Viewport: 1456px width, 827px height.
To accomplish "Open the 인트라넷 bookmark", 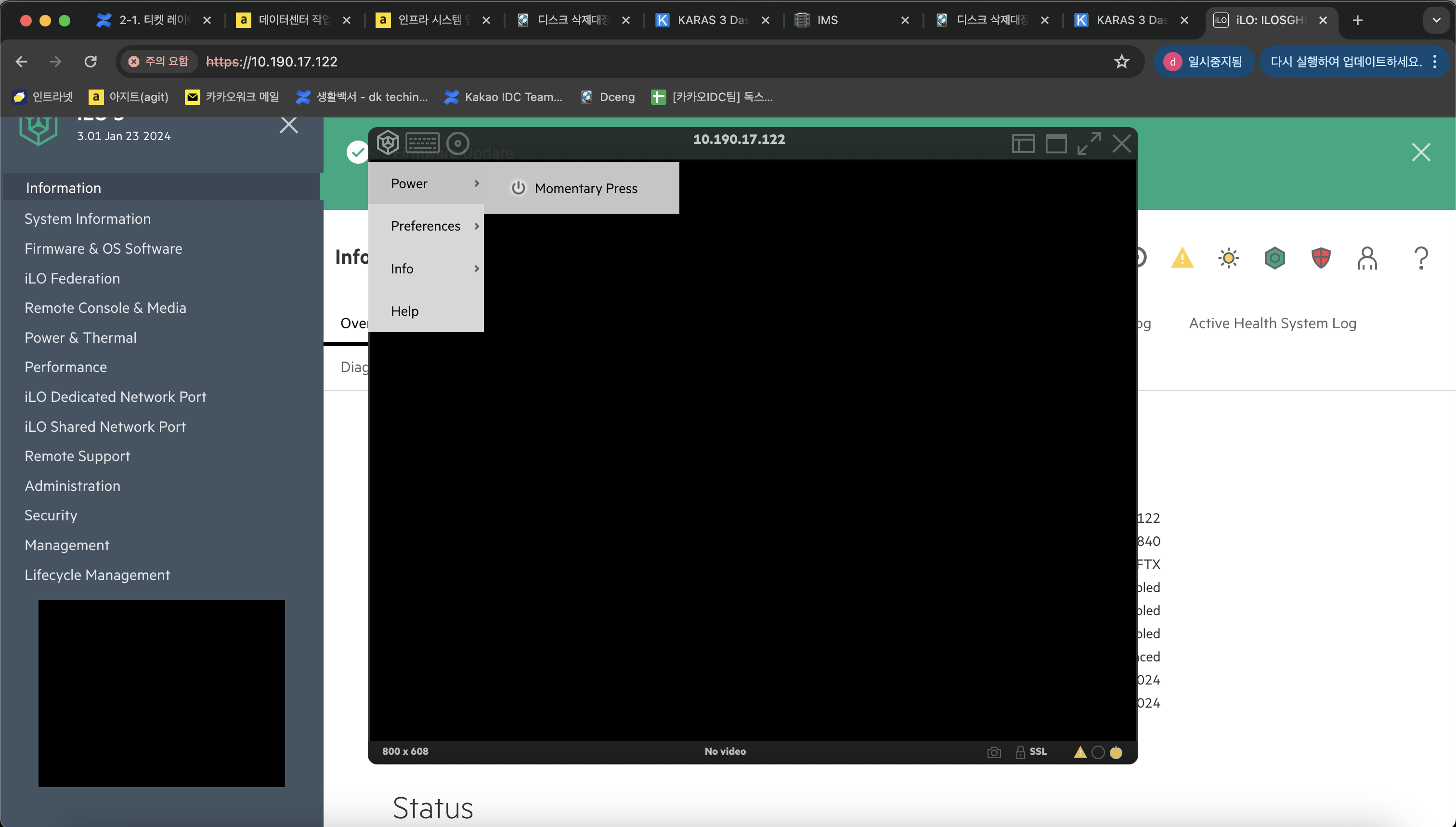I will coord(42,97).
